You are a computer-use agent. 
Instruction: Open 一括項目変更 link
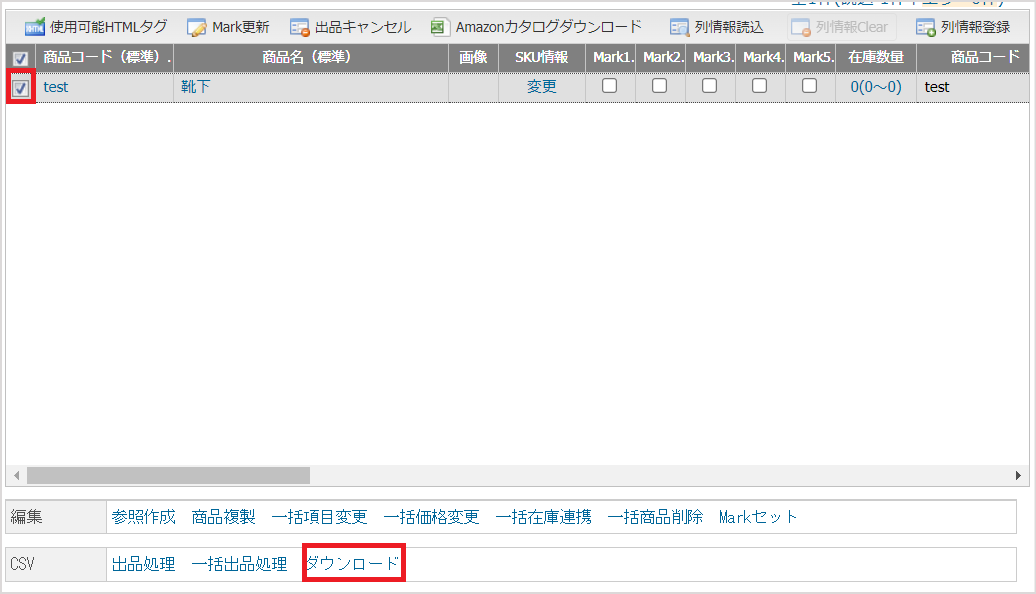[x=319, y=517]
